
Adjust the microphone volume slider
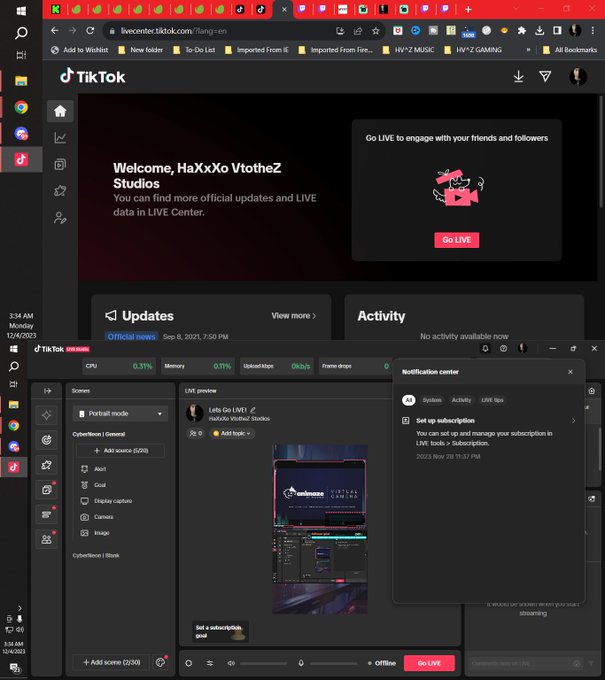pyautogui.click(x=334, y=663)
